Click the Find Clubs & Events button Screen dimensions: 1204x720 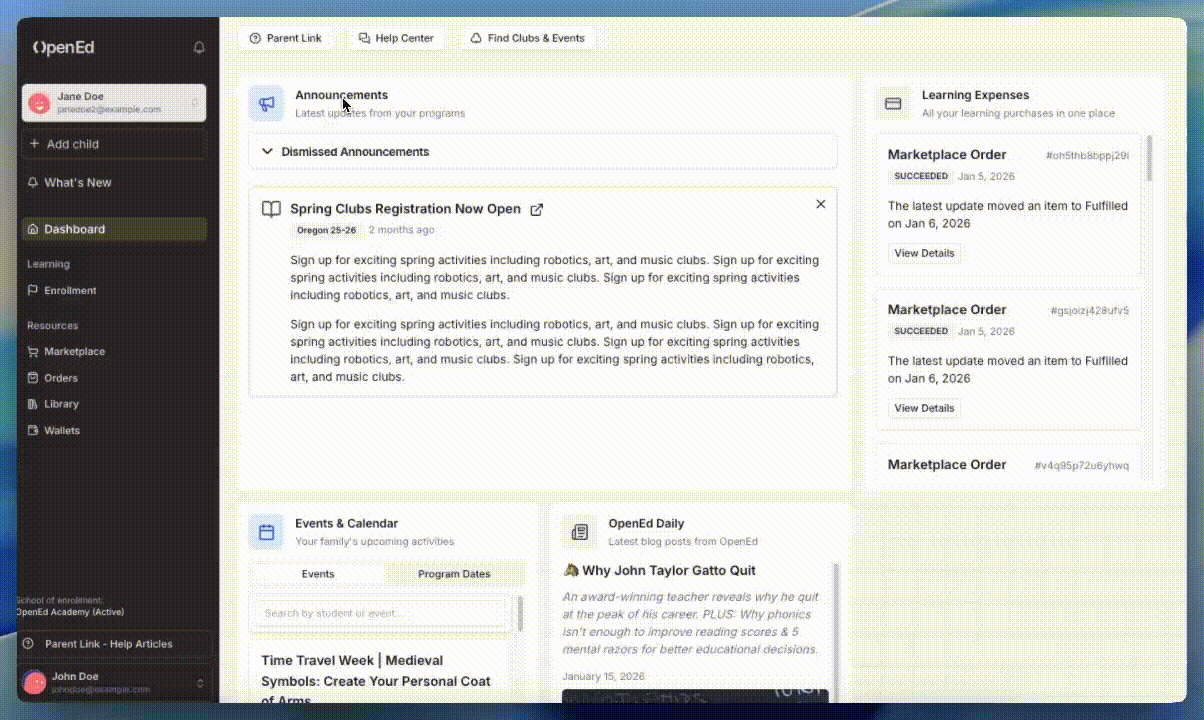click(x=527, y=38)
